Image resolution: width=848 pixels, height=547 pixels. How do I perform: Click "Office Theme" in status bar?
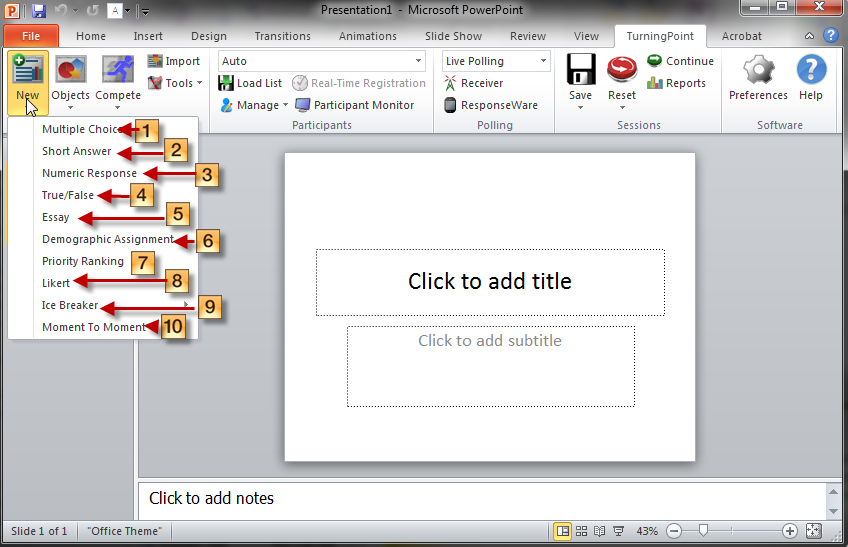[x=124, y=531]
